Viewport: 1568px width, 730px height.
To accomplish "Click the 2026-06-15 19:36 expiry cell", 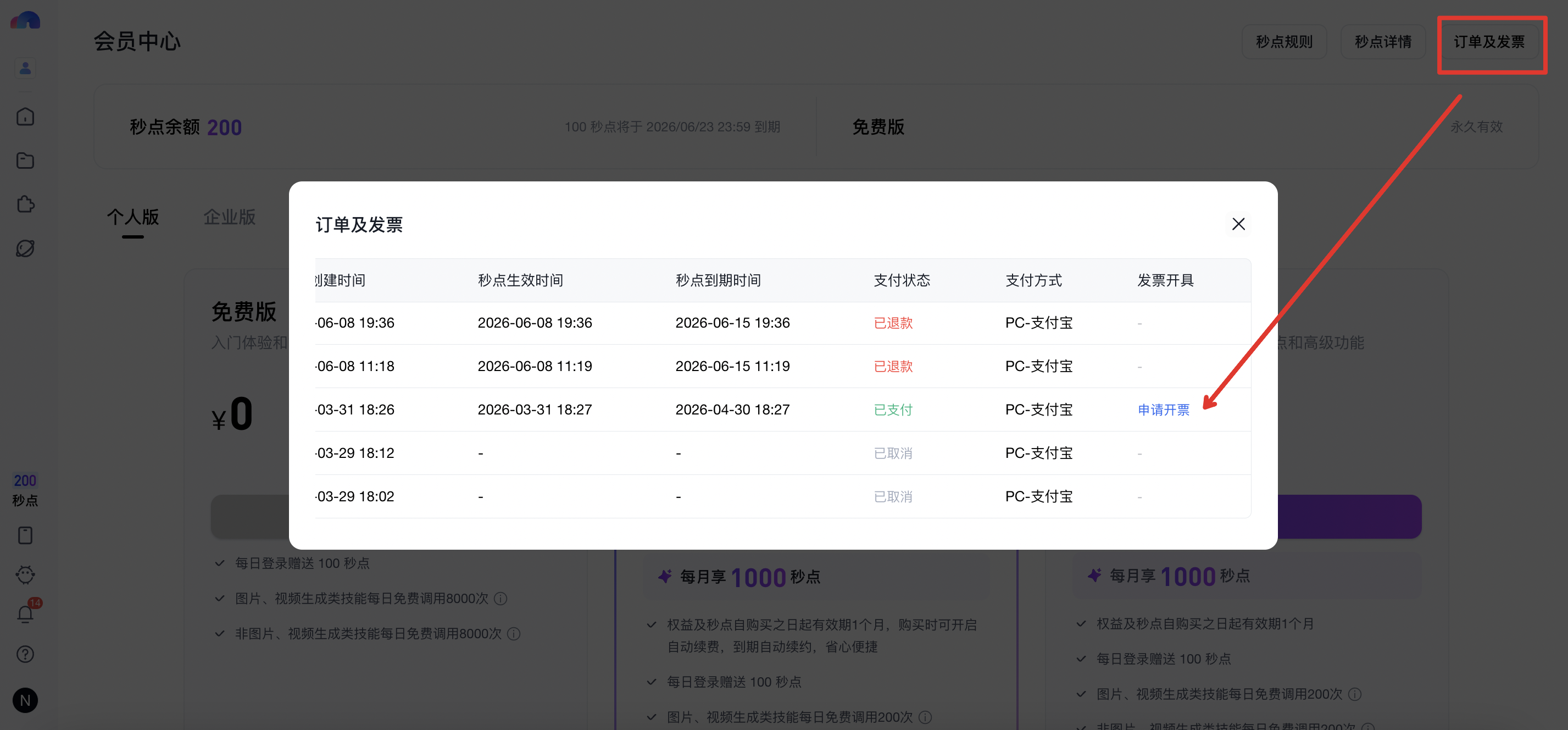I will coord(732,323).
